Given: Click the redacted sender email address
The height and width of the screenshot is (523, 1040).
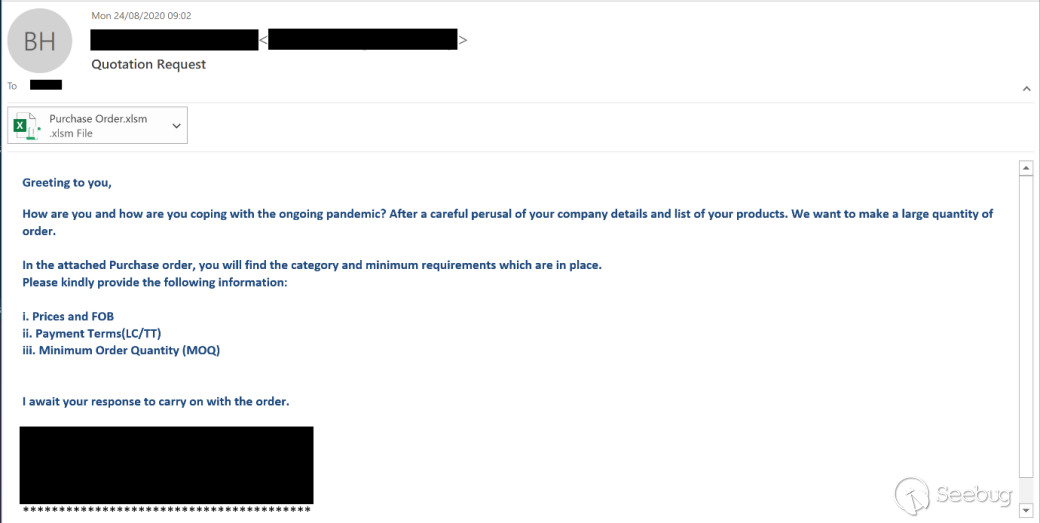Looking at the screenshot, I should point(363,40).
